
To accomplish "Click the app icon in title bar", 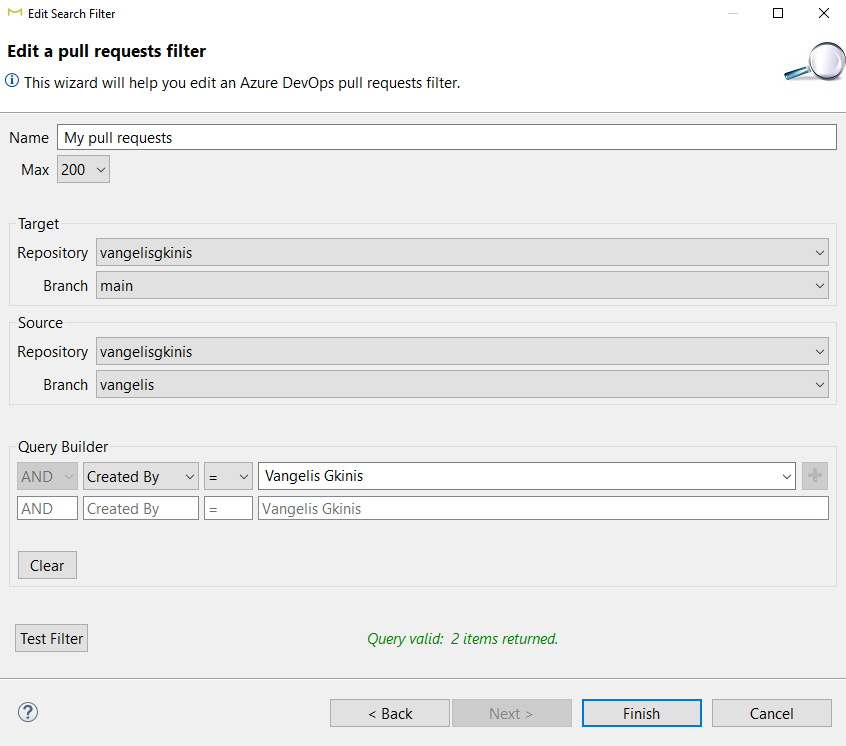I will tap(14, 14).
